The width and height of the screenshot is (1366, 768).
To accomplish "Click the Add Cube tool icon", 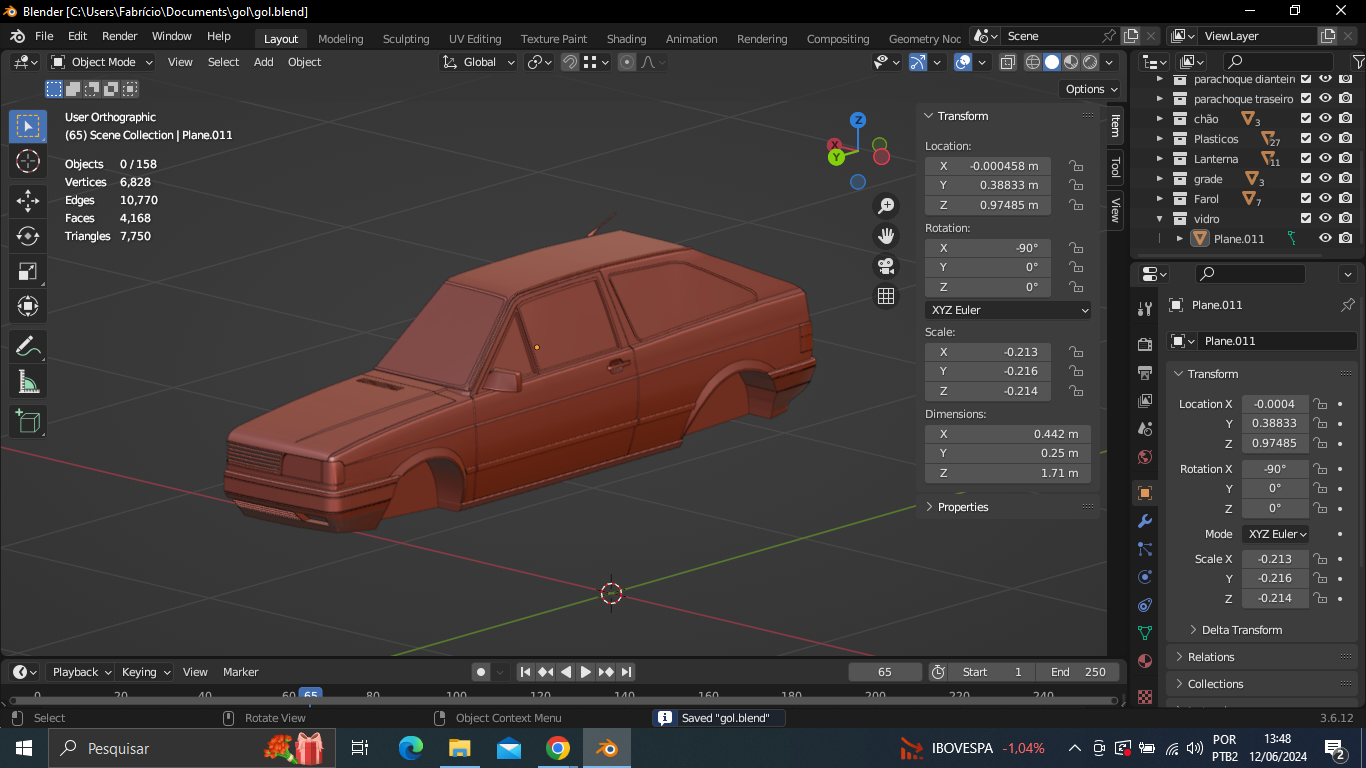I will (x=28, y=421).
